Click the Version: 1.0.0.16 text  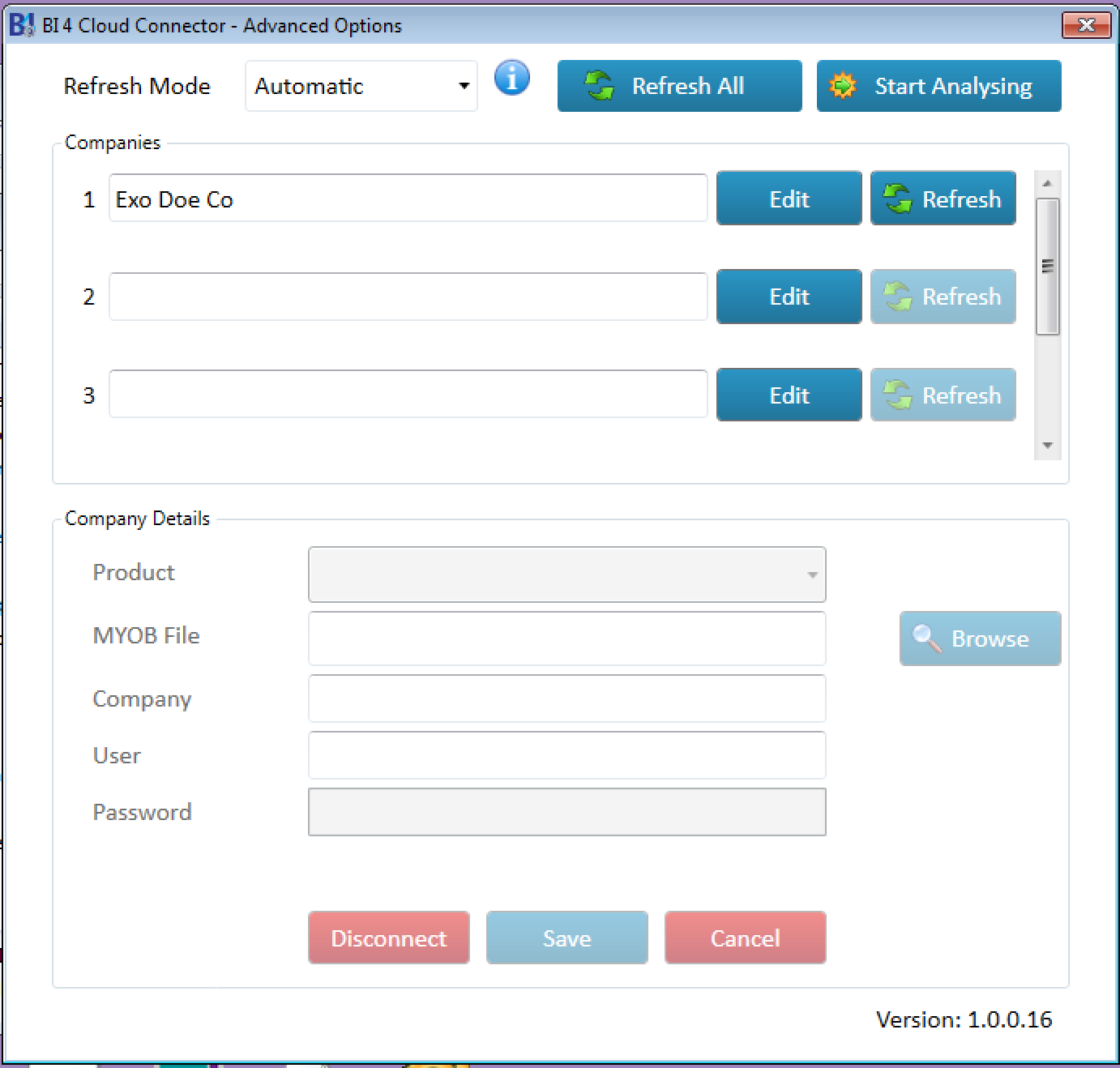pyautogui.click(x=964, y=1019)
